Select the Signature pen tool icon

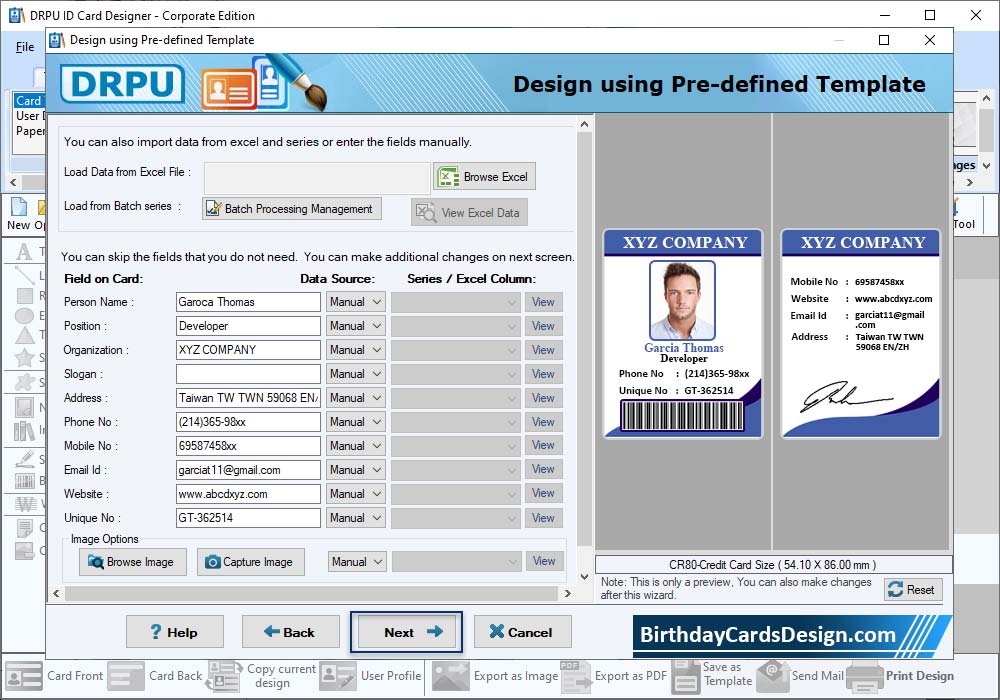[24, 459]
